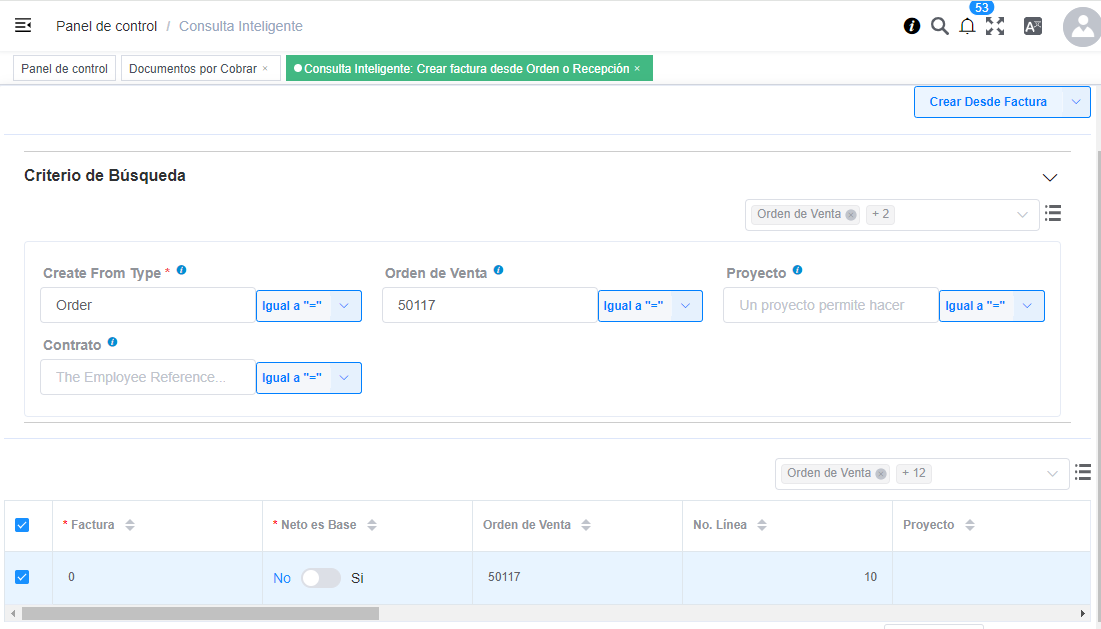Switch to the Panel de control tab
The width and height of the screenshot is (1101, 629).
[64, 69]
